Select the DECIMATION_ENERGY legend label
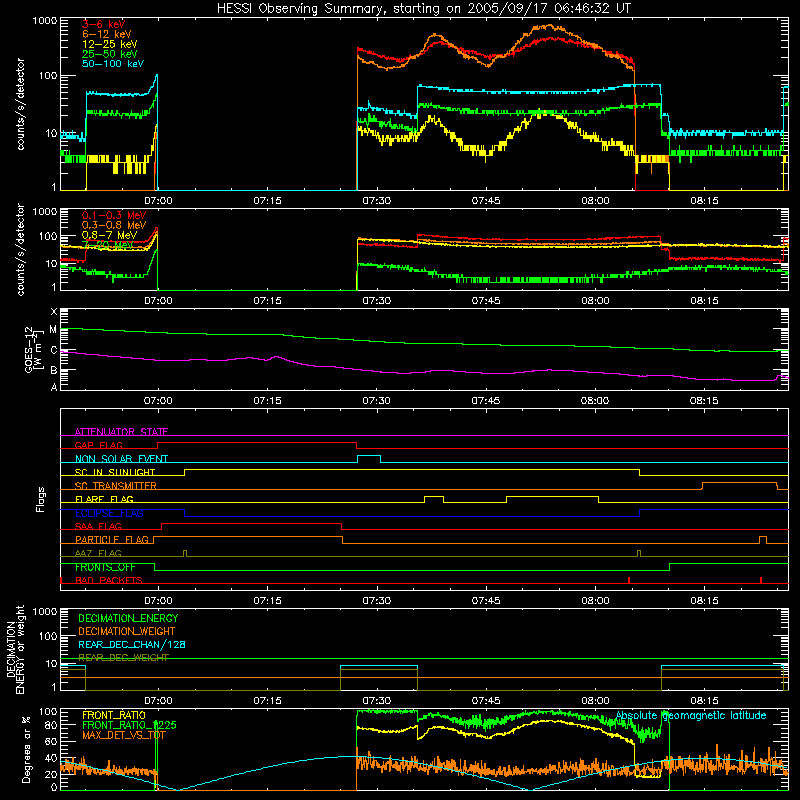 click(128, 618)
